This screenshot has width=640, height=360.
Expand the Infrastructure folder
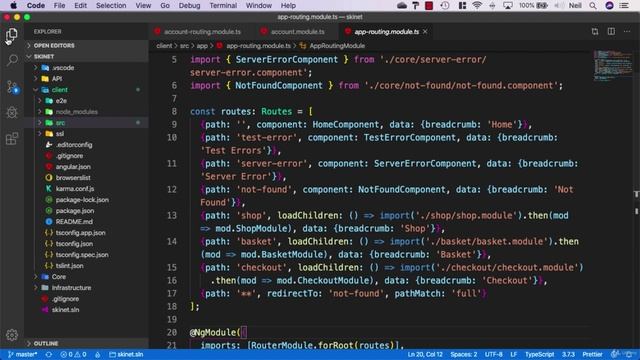tap(71, 288)
